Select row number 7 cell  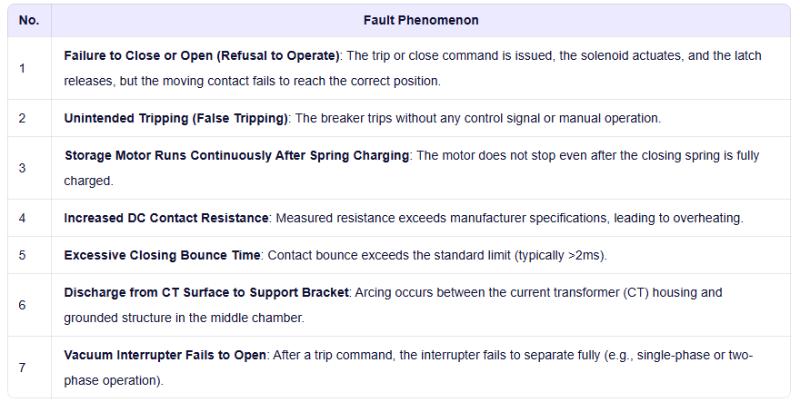click(x=22, y=367)
